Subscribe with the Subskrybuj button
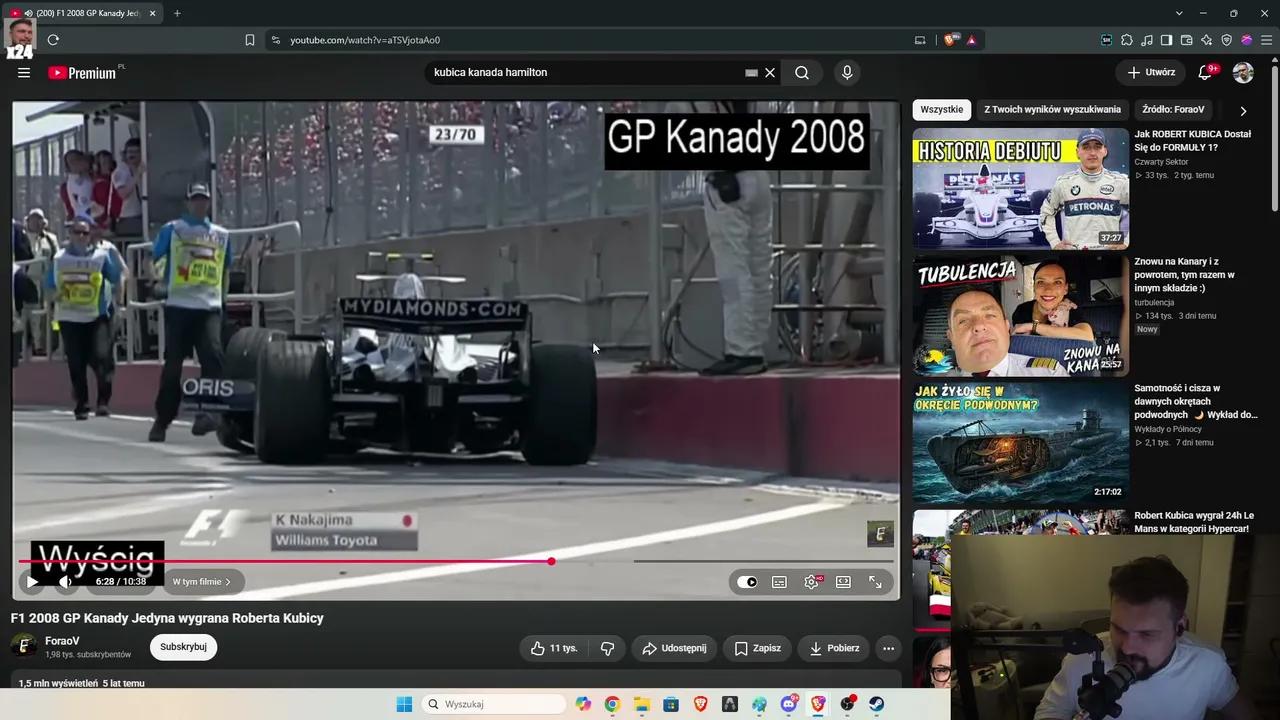This screenshot has width=1280, height=720. 183,647
